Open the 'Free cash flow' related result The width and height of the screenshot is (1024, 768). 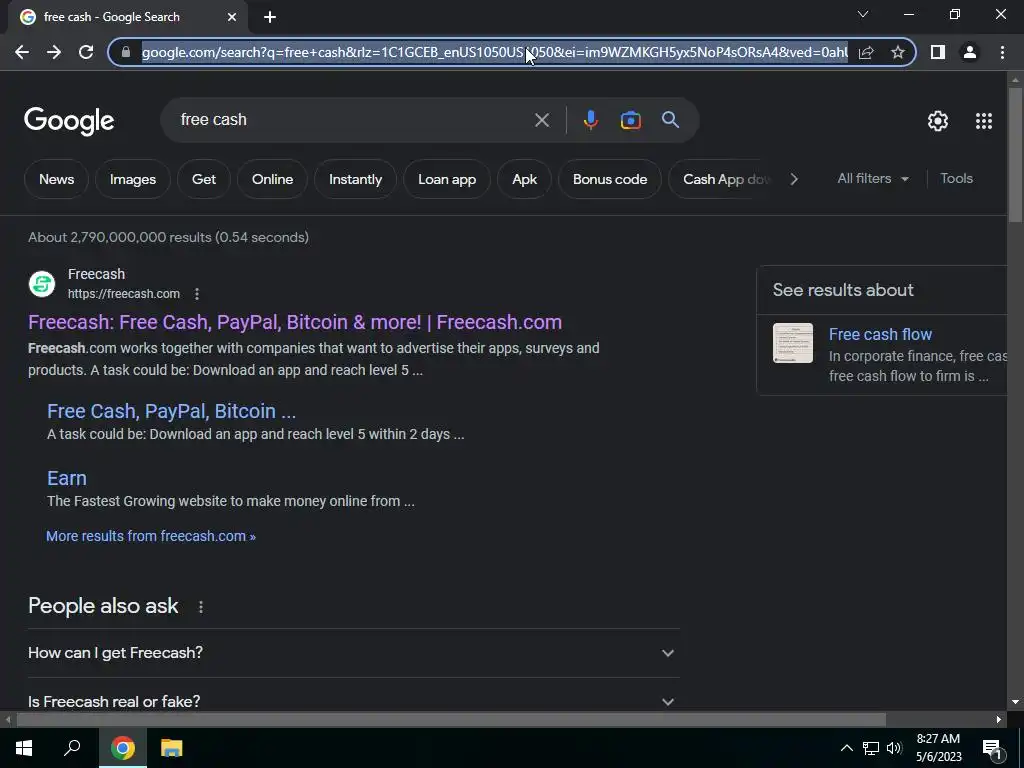pos(880,334)
